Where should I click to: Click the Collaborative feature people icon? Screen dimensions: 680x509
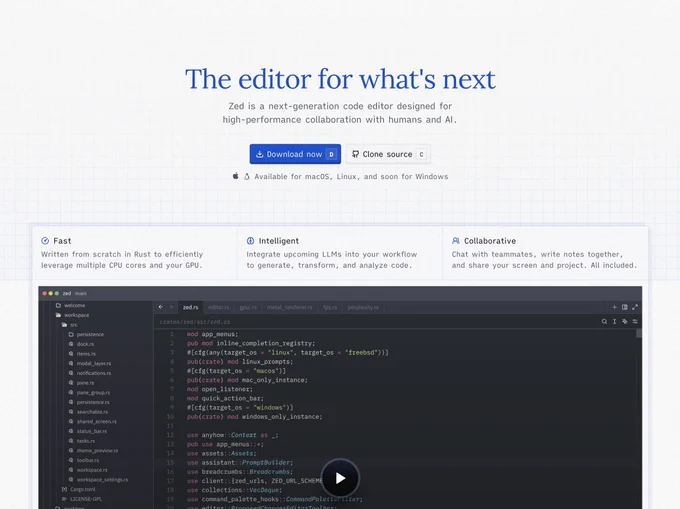tap(455, 241)
